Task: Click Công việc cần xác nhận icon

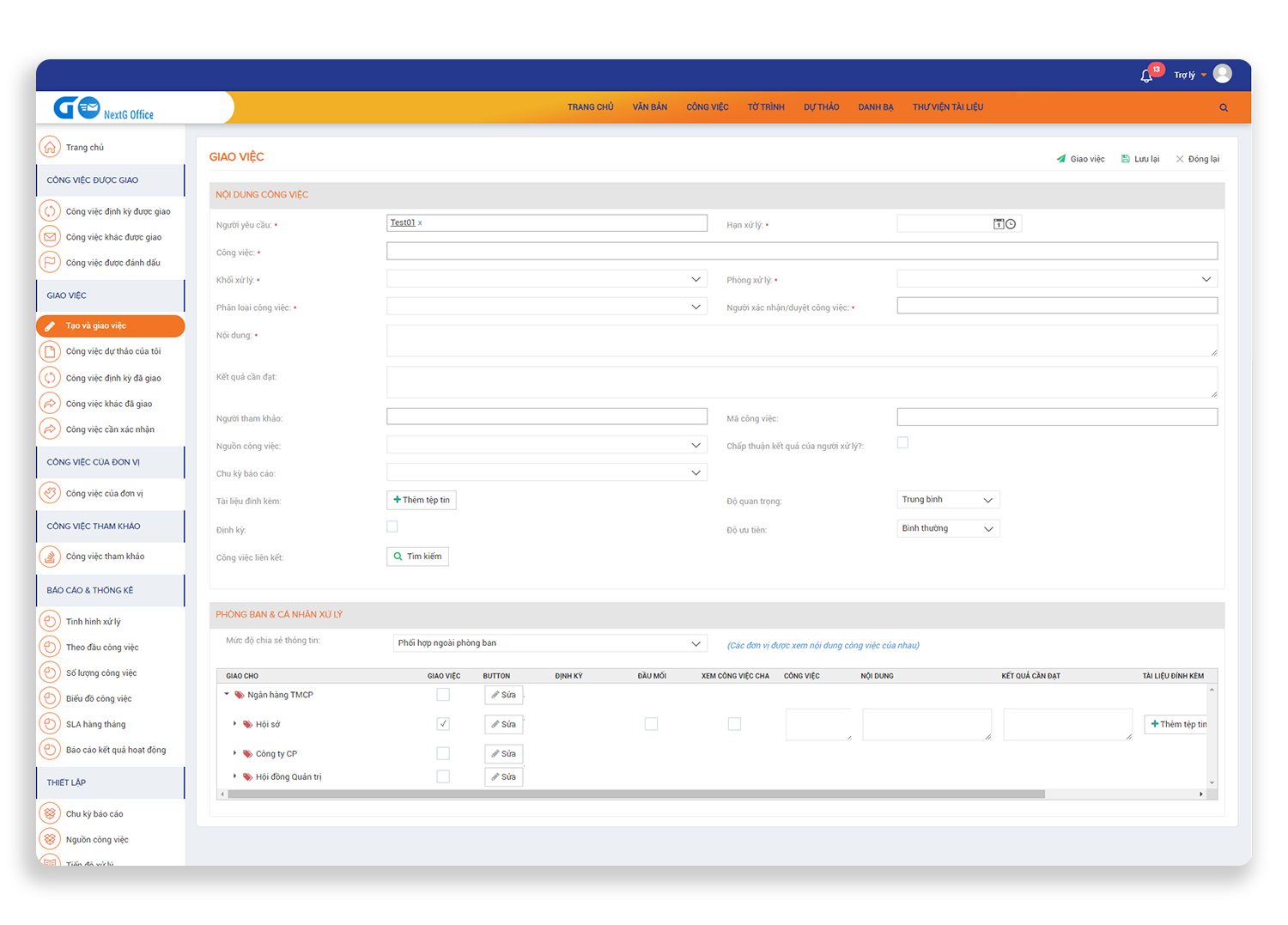Action: coord(50,429)
